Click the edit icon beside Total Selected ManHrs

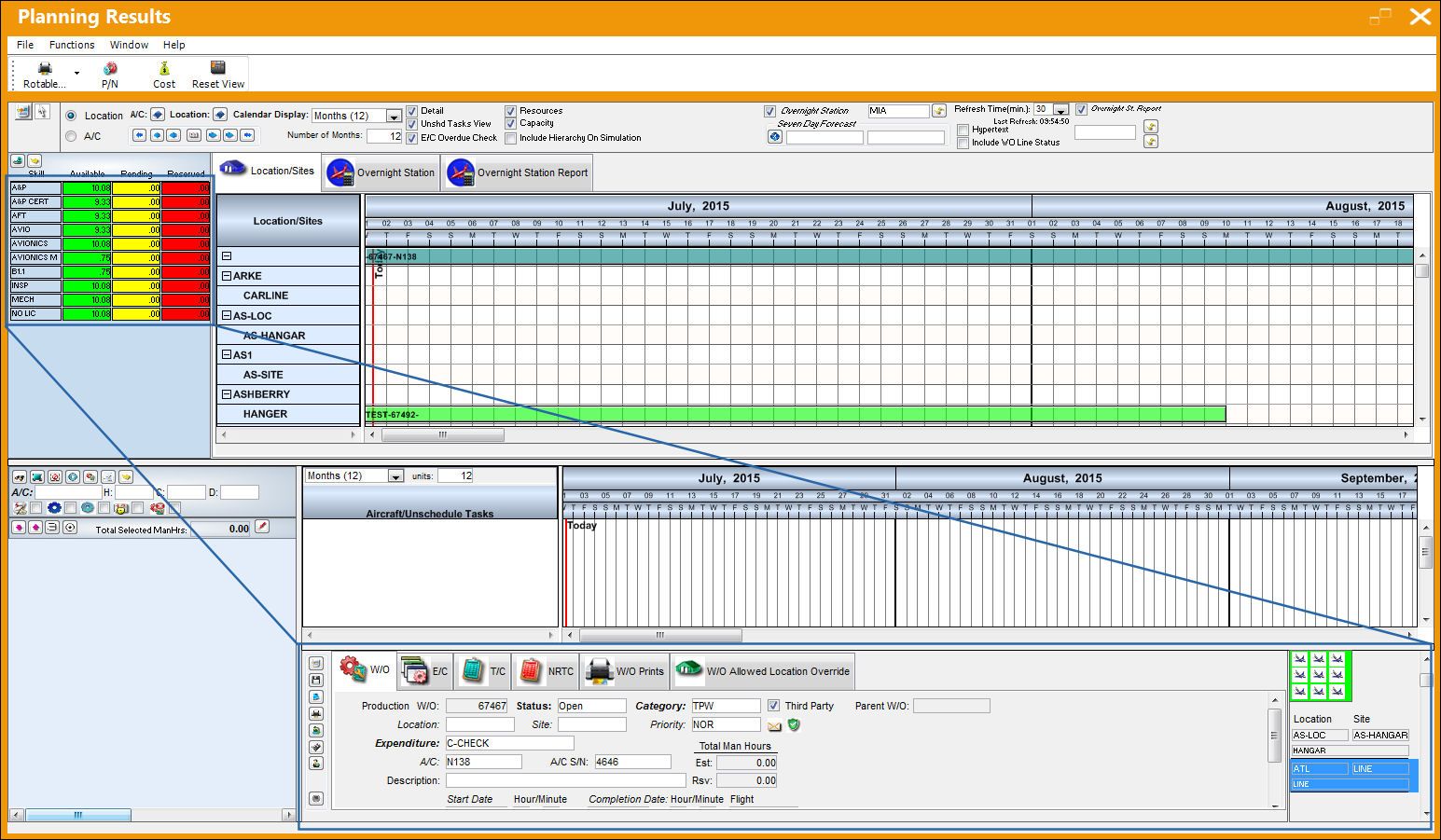pyautogui.click(x=262, y=528)
